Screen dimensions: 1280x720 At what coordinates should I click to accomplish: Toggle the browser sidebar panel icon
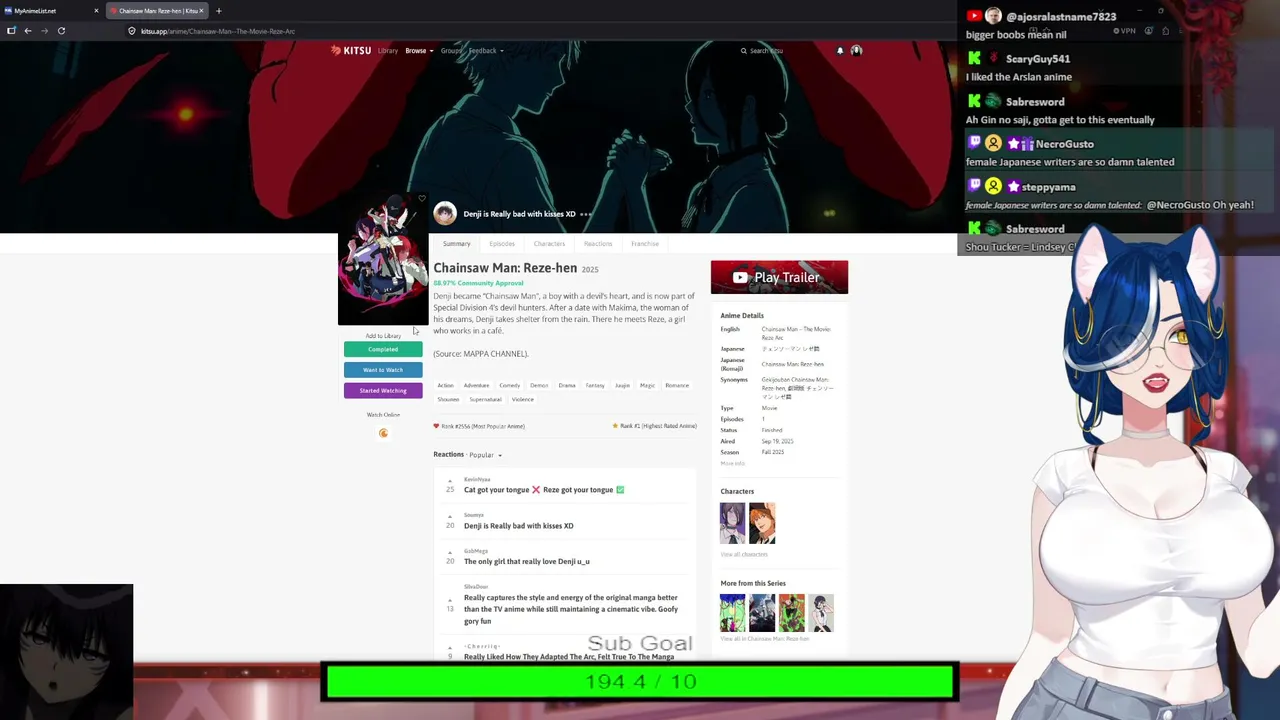11,31
